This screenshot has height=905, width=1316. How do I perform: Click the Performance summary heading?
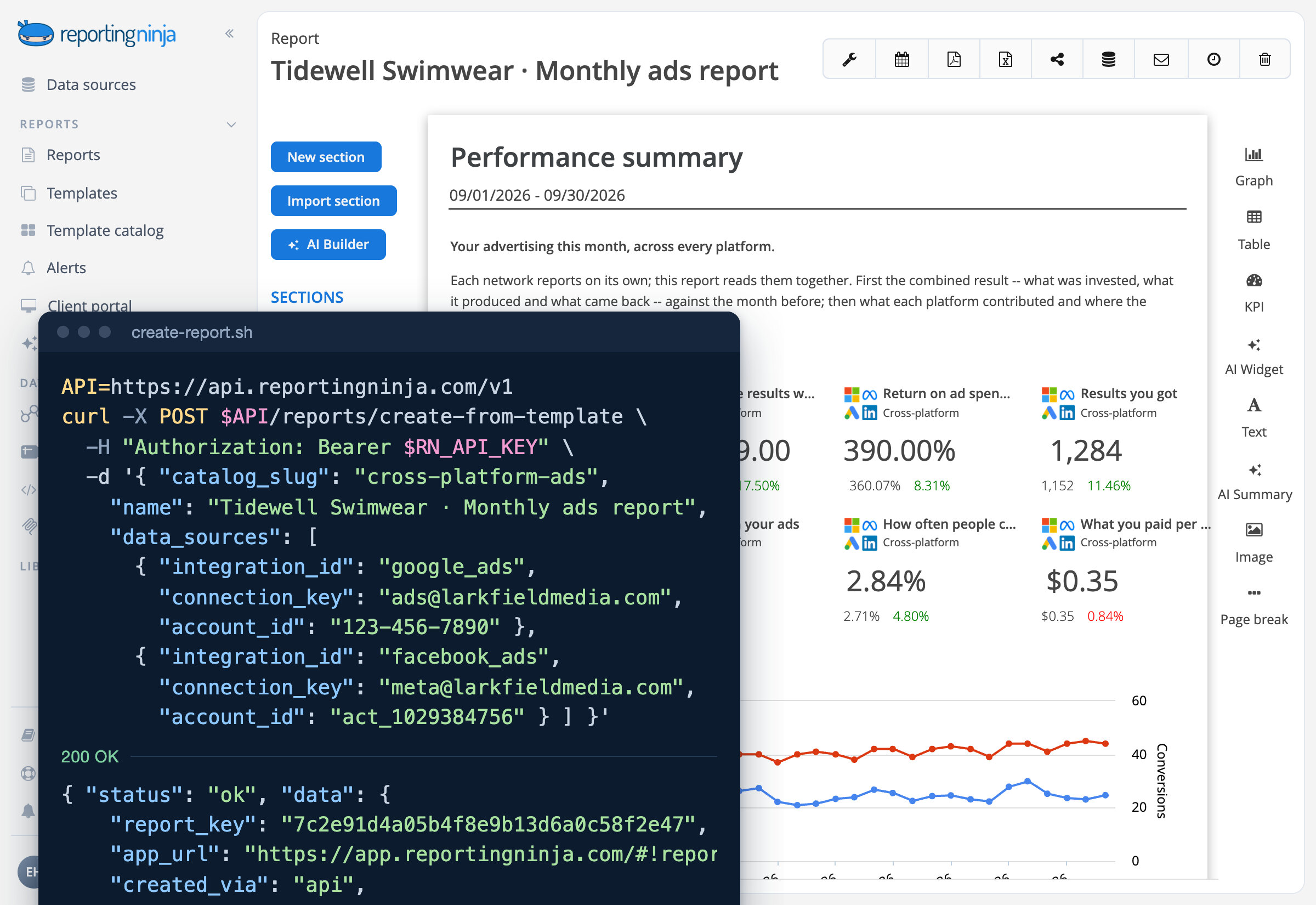[x=596, y=157]
